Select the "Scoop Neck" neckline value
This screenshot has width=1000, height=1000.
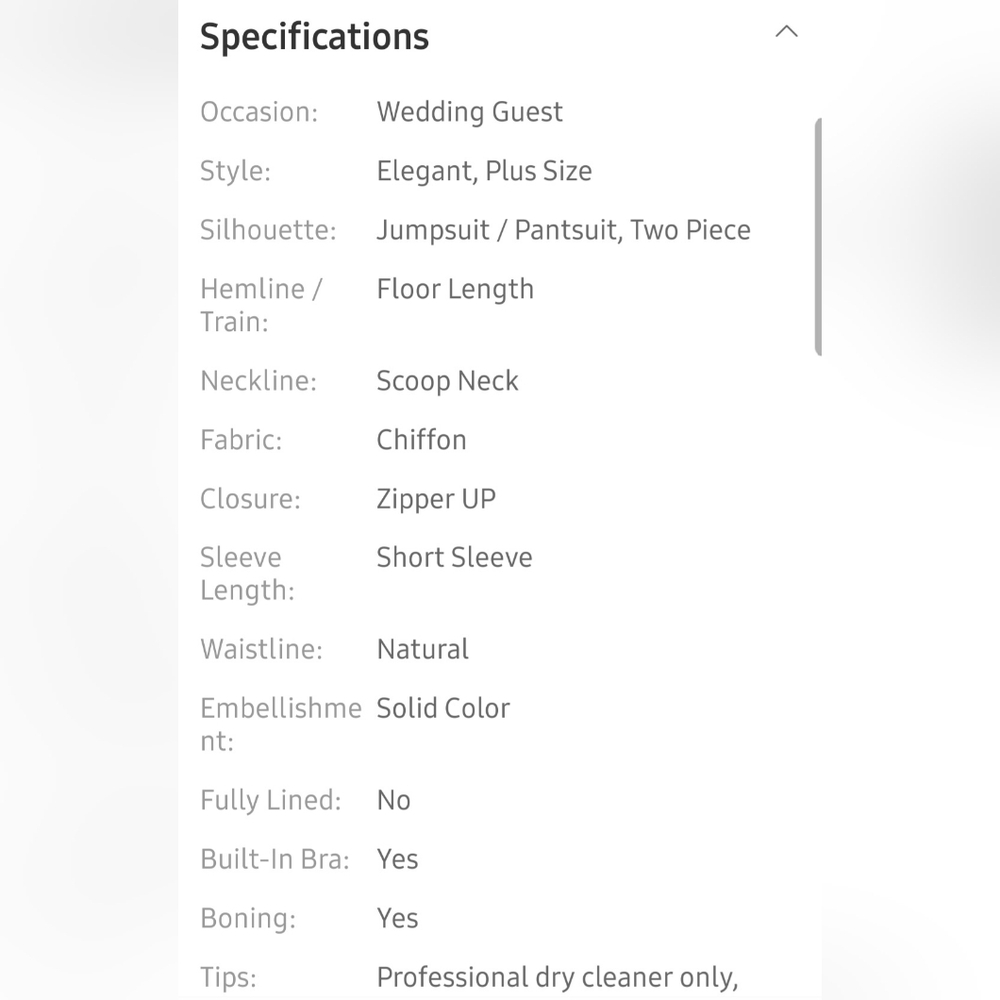(x=447, y=381)
